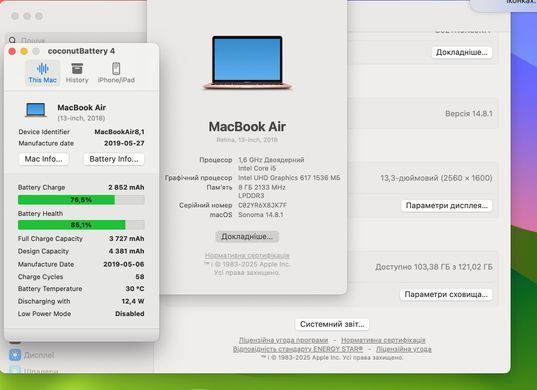Click Full Charge Capacity value 3 727 mAh
537x390 pixels.
[x=126, y=239]
